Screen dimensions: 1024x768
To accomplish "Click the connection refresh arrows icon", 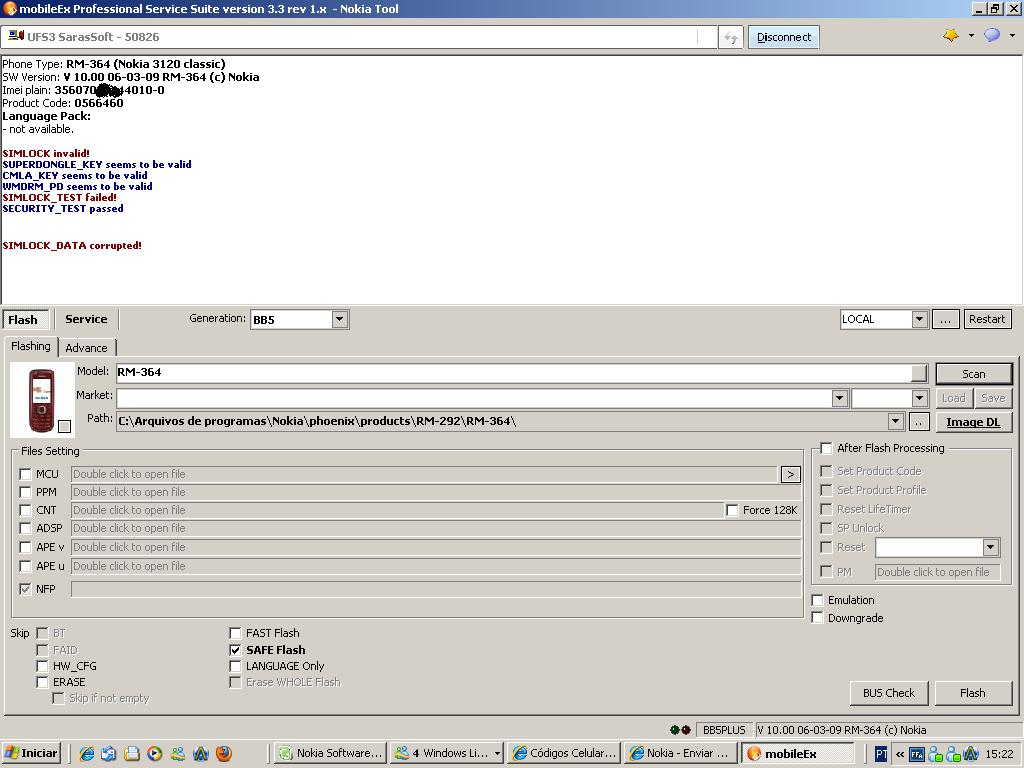I will [731, 38].
